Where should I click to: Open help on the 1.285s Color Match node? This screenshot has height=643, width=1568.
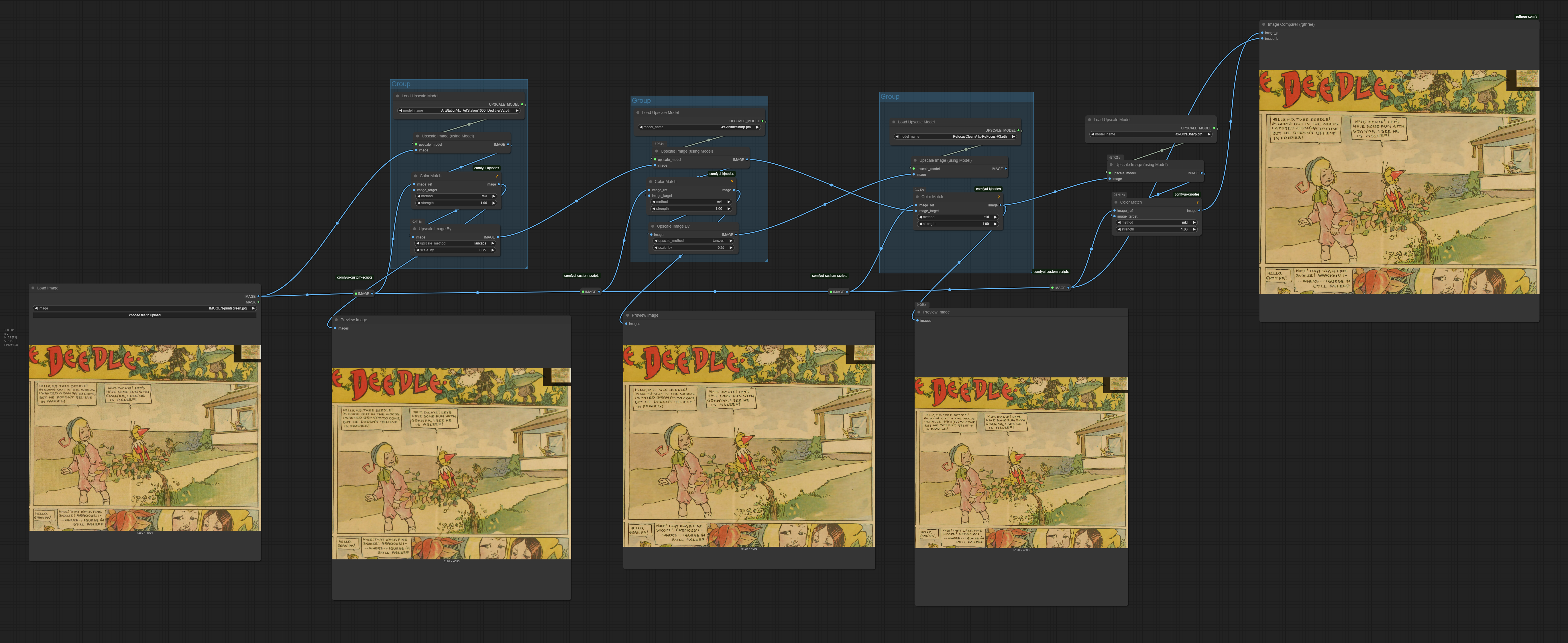tap(998, 196)
